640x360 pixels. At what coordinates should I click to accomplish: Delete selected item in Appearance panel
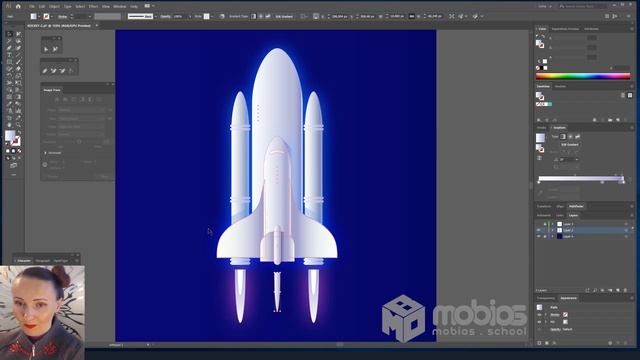click(x=625, y=343)
